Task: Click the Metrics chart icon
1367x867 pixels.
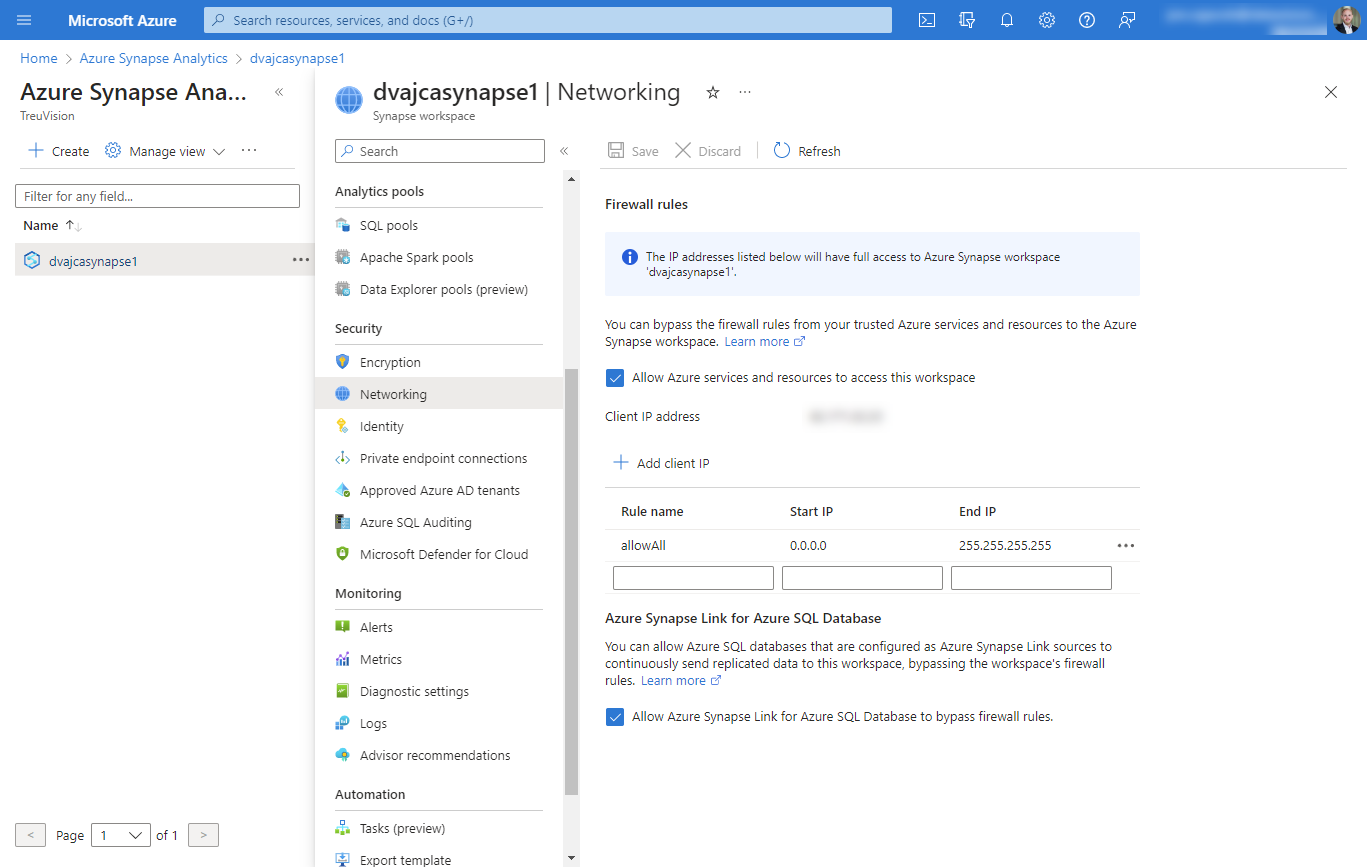Action: tap(343, 659)
